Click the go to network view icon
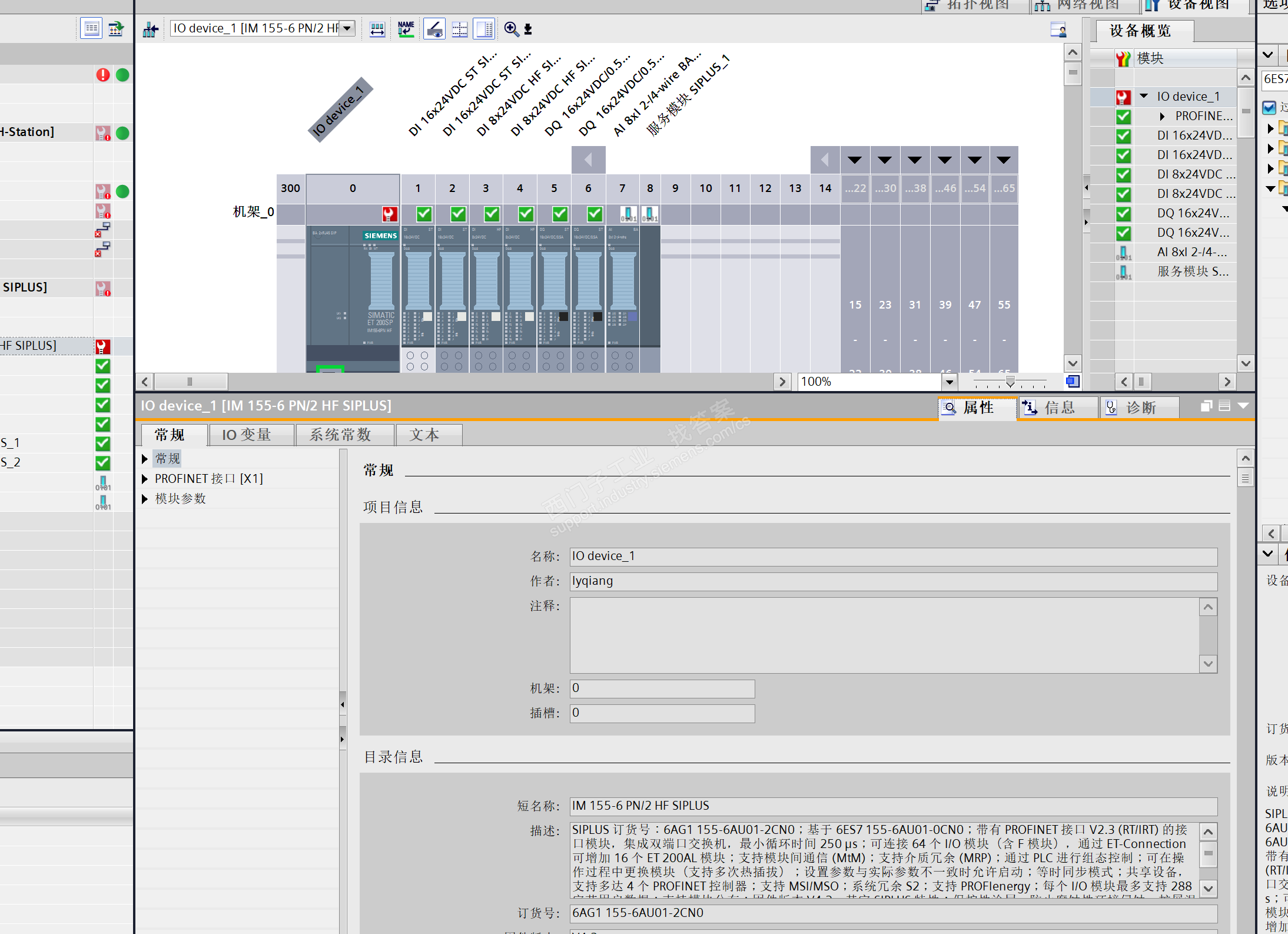This screenshot has height=934, width=1288. (x=151, y=29)
